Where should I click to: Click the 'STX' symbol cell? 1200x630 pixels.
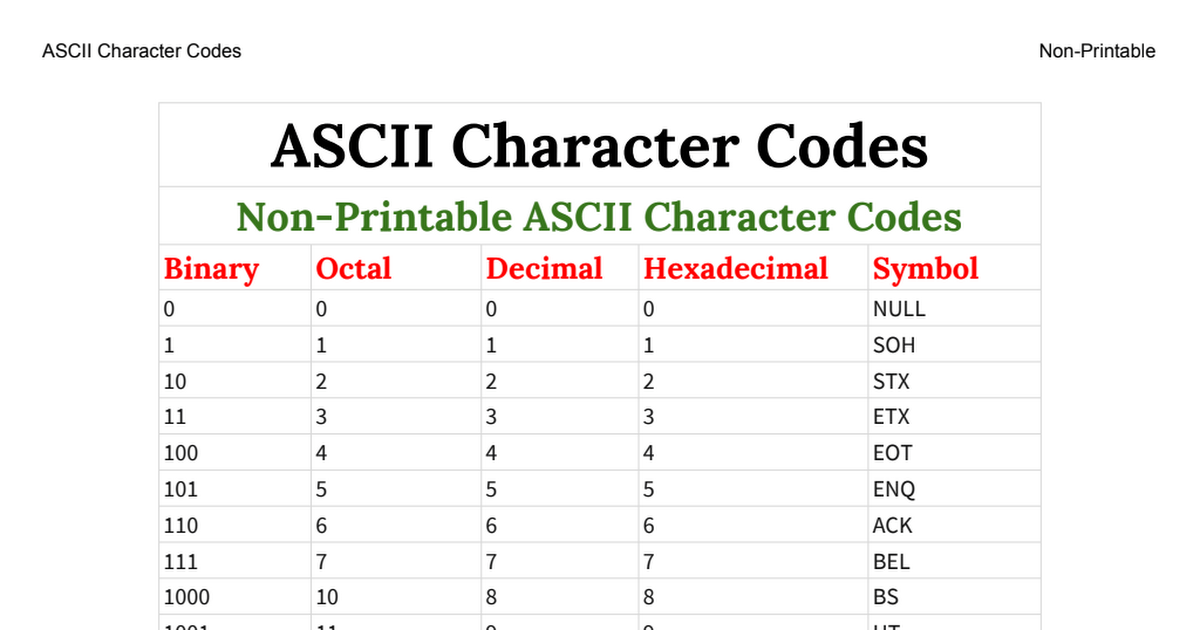click(x=892, y=381)
